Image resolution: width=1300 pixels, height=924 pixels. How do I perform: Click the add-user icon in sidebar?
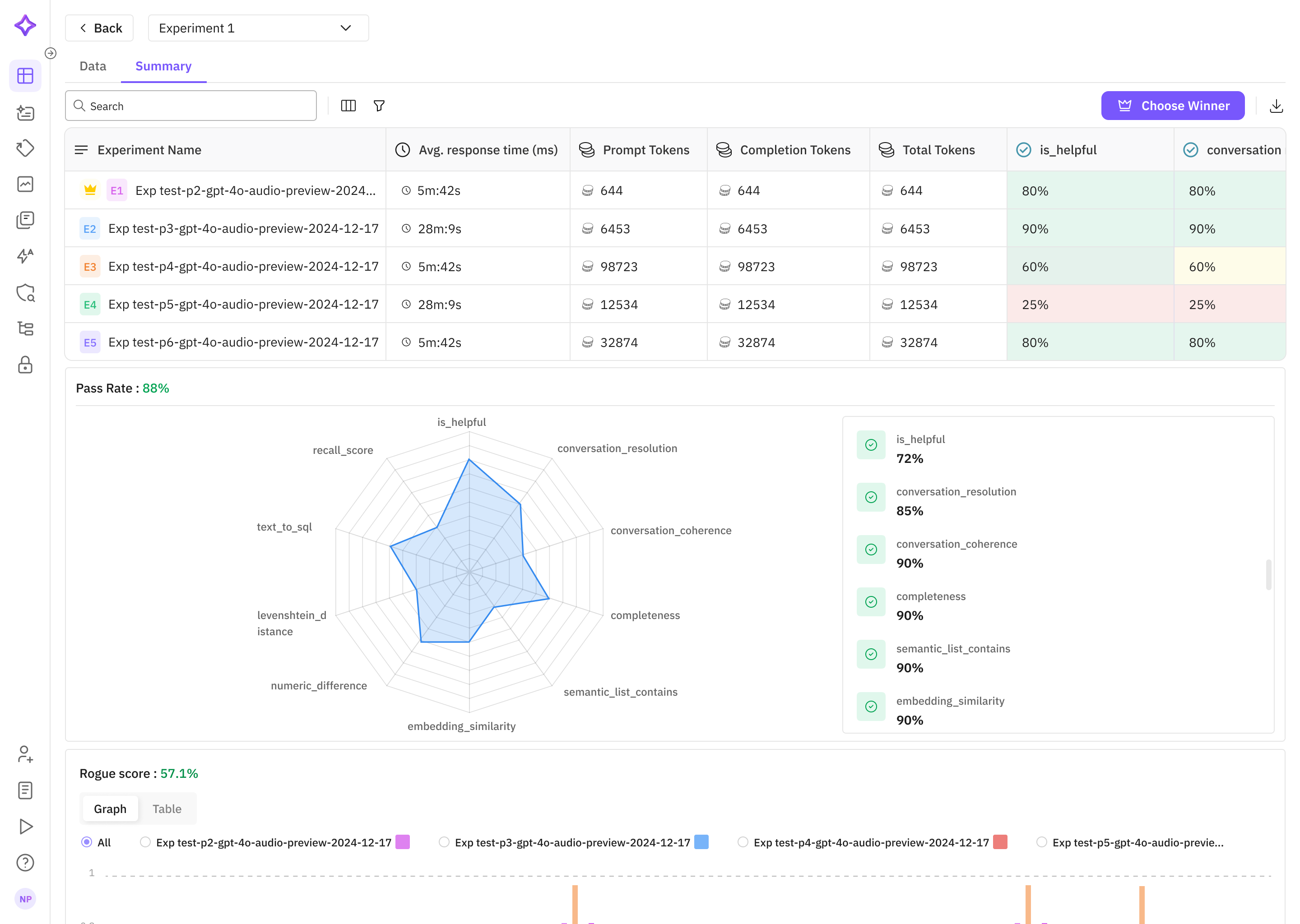tap(25, 754)
